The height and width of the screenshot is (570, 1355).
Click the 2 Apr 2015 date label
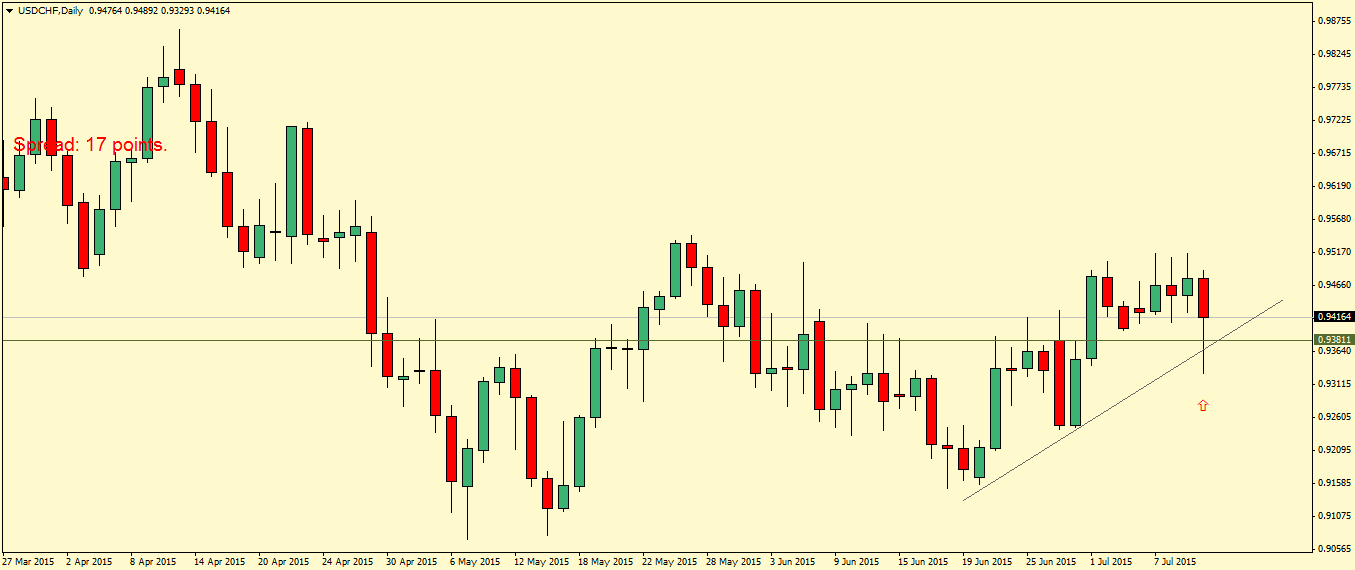pos(89,561)
